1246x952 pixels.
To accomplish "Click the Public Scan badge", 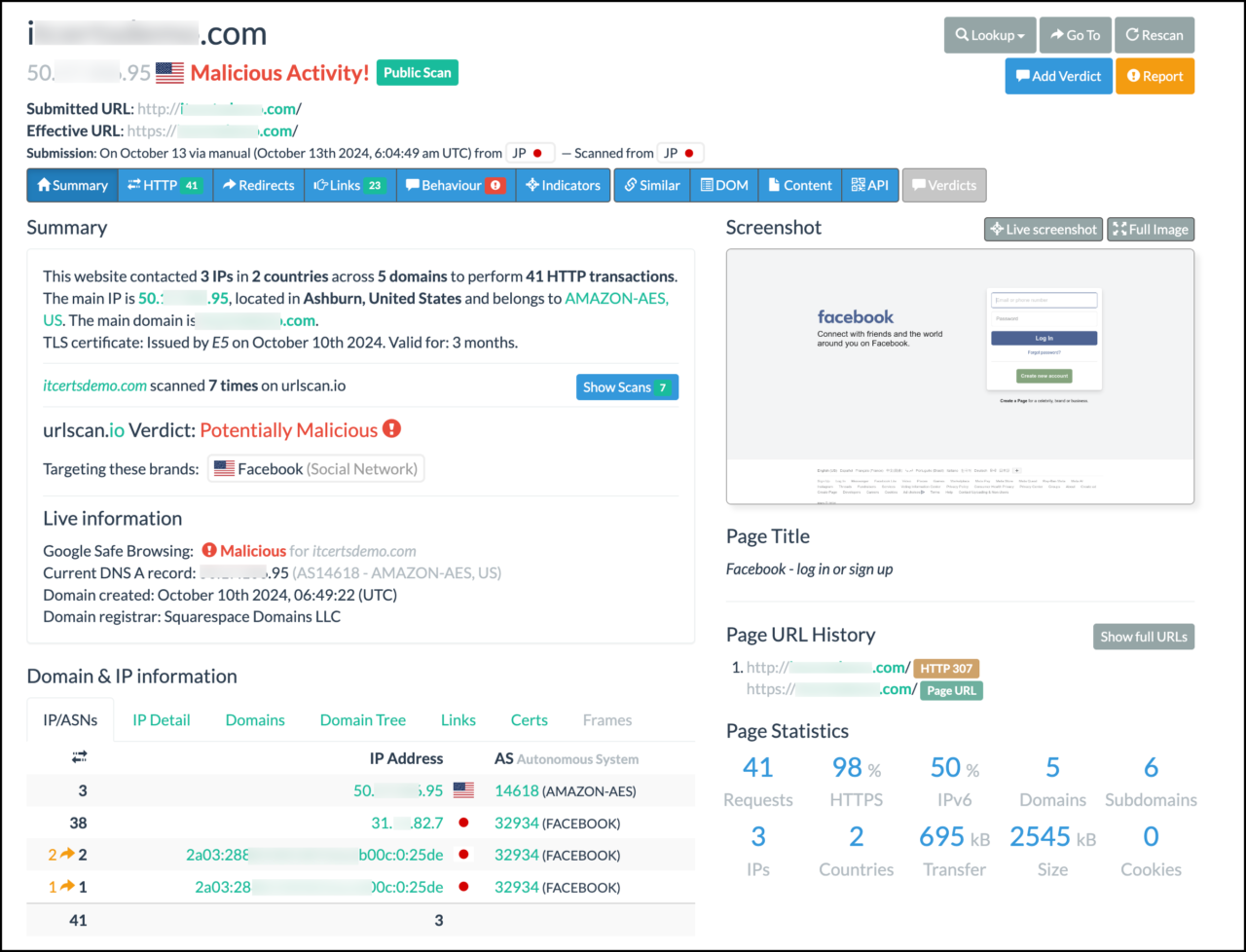I will (x=417, y=72).
